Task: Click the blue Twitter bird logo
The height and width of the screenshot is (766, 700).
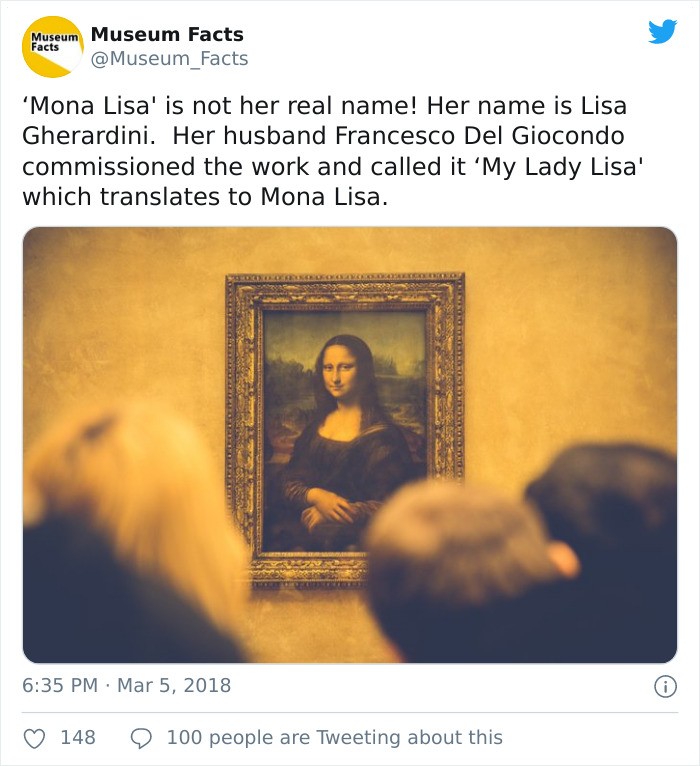Action: [662, 32]
